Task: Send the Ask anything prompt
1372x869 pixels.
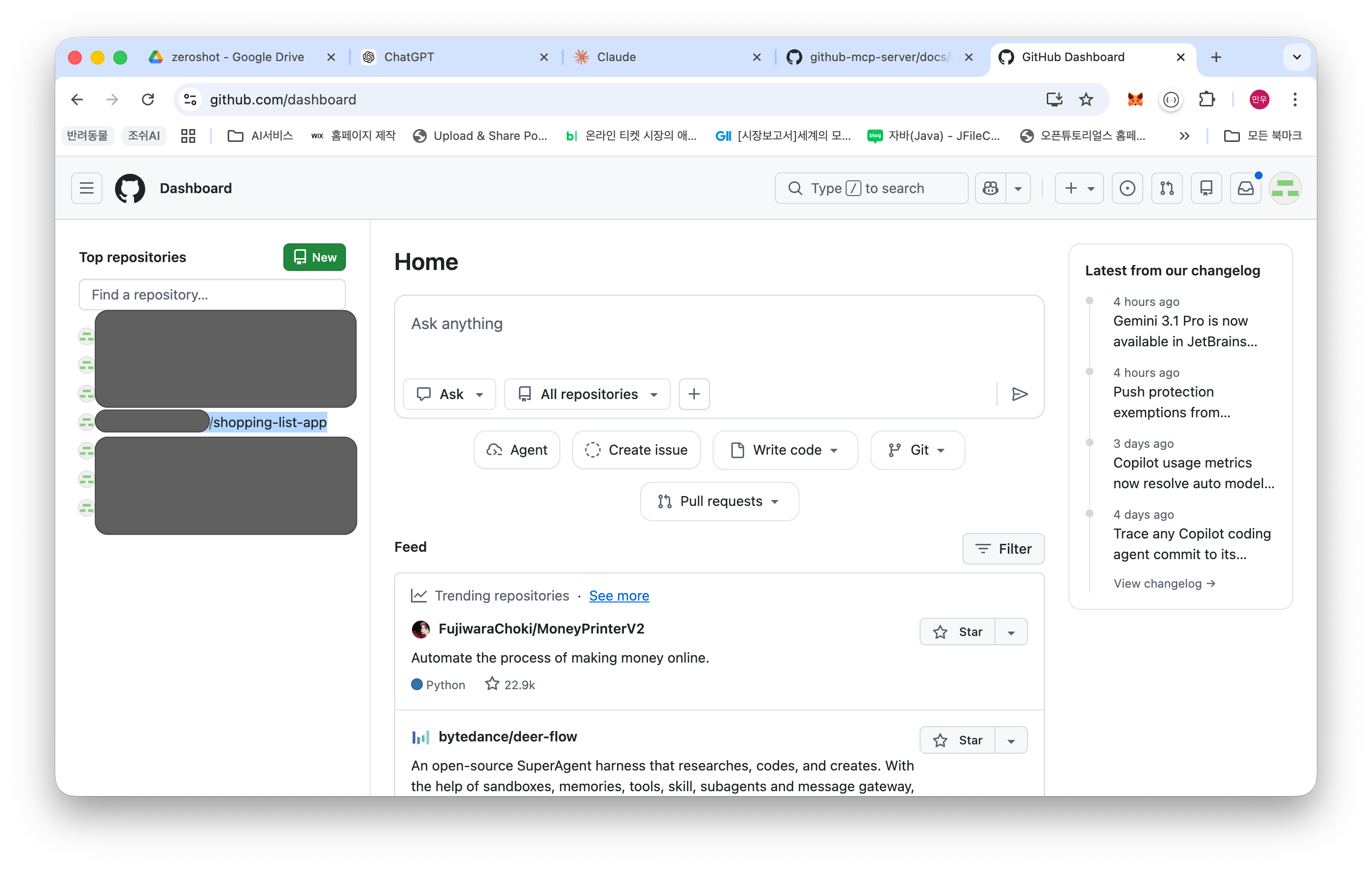Action: pyautogui.click(x=1019, y=394)
